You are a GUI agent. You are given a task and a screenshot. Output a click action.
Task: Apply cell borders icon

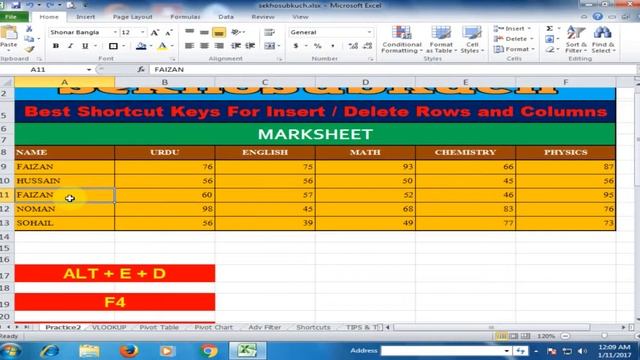point(113,46)
